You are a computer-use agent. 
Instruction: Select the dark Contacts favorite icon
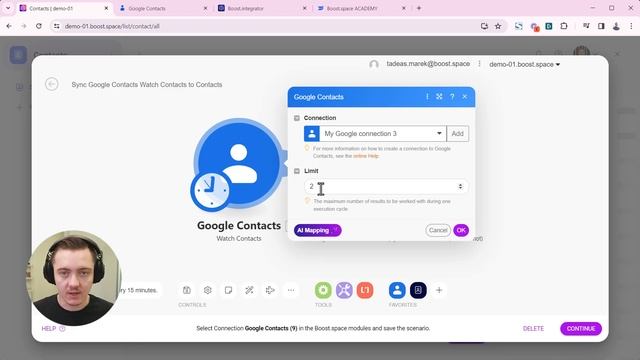point(418,290)
